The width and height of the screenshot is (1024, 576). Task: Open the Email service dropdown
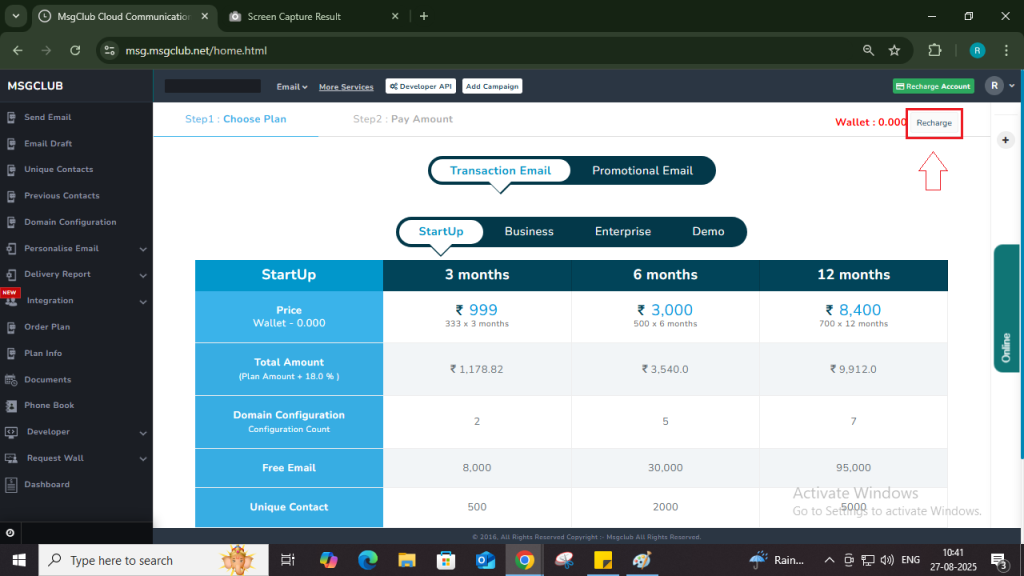pos(291,86)
